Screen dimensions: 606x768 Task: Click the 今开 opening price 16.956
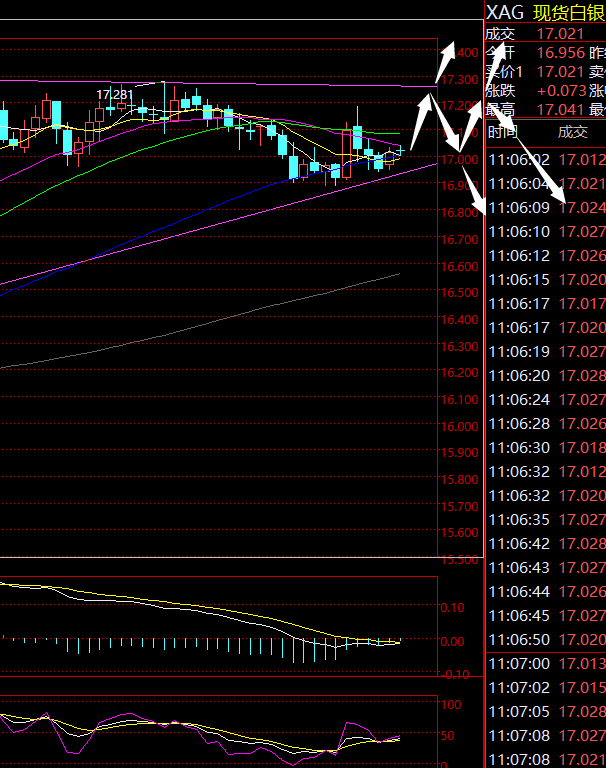pos(560,52)
